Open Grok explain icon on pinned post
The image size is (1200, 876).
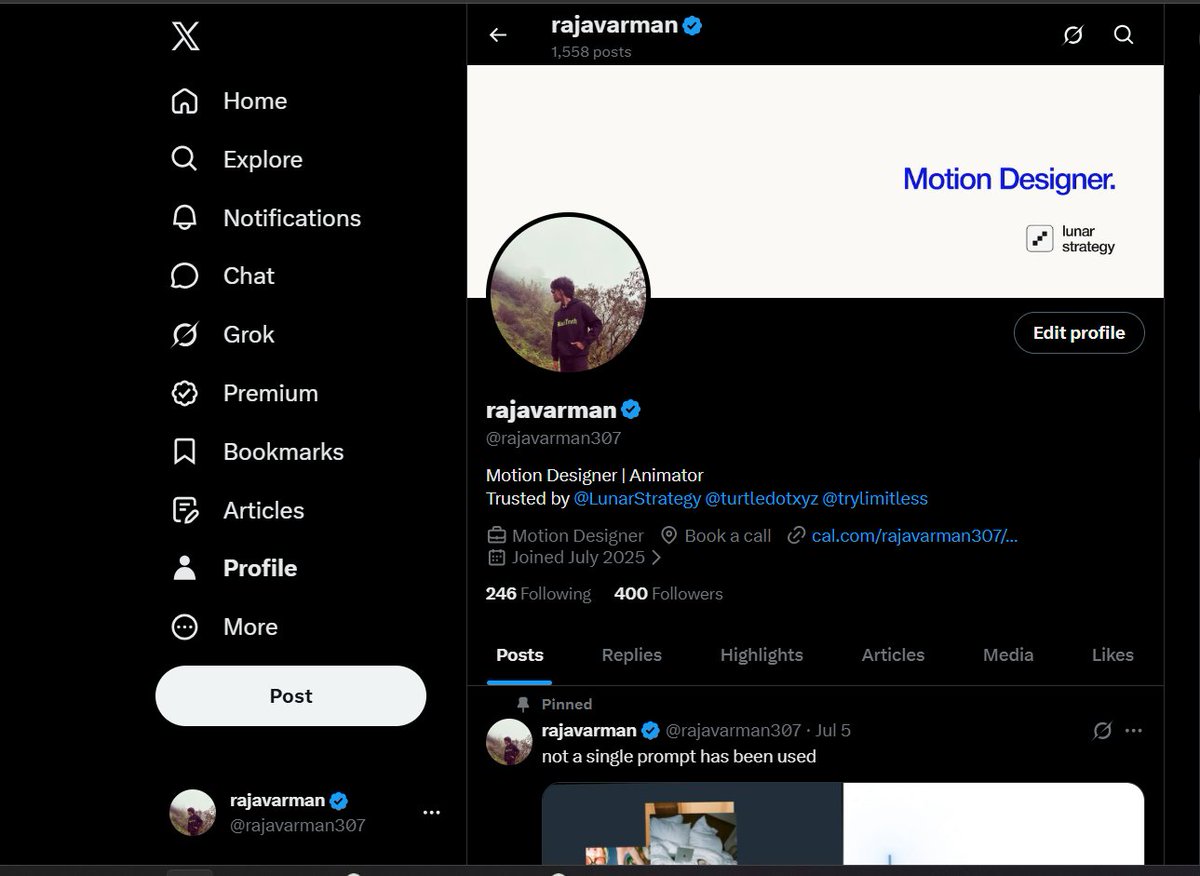tap(1102, 731)
